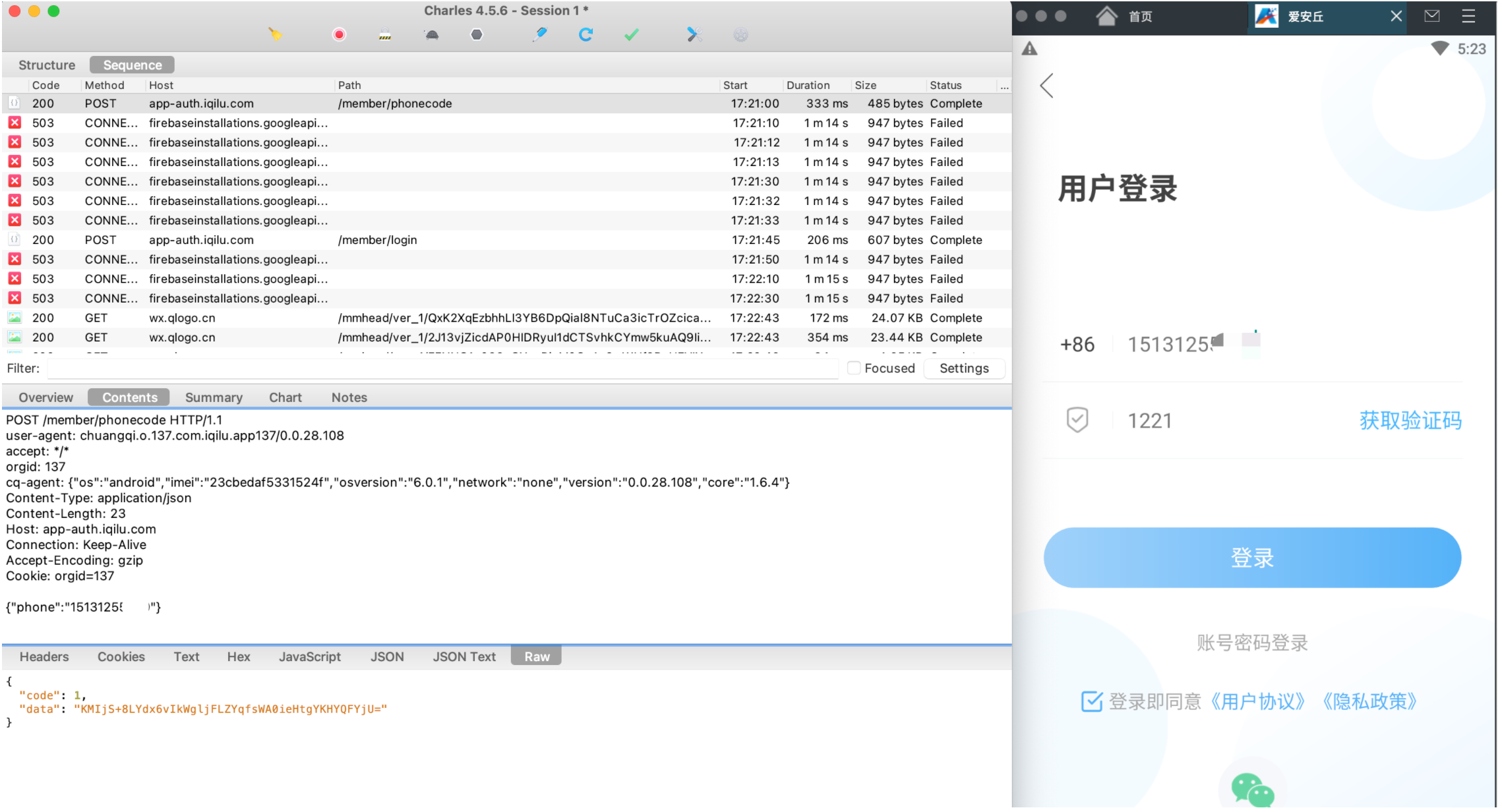
Task: Click the Settings button beside Filter
Action: coord(963,368)
